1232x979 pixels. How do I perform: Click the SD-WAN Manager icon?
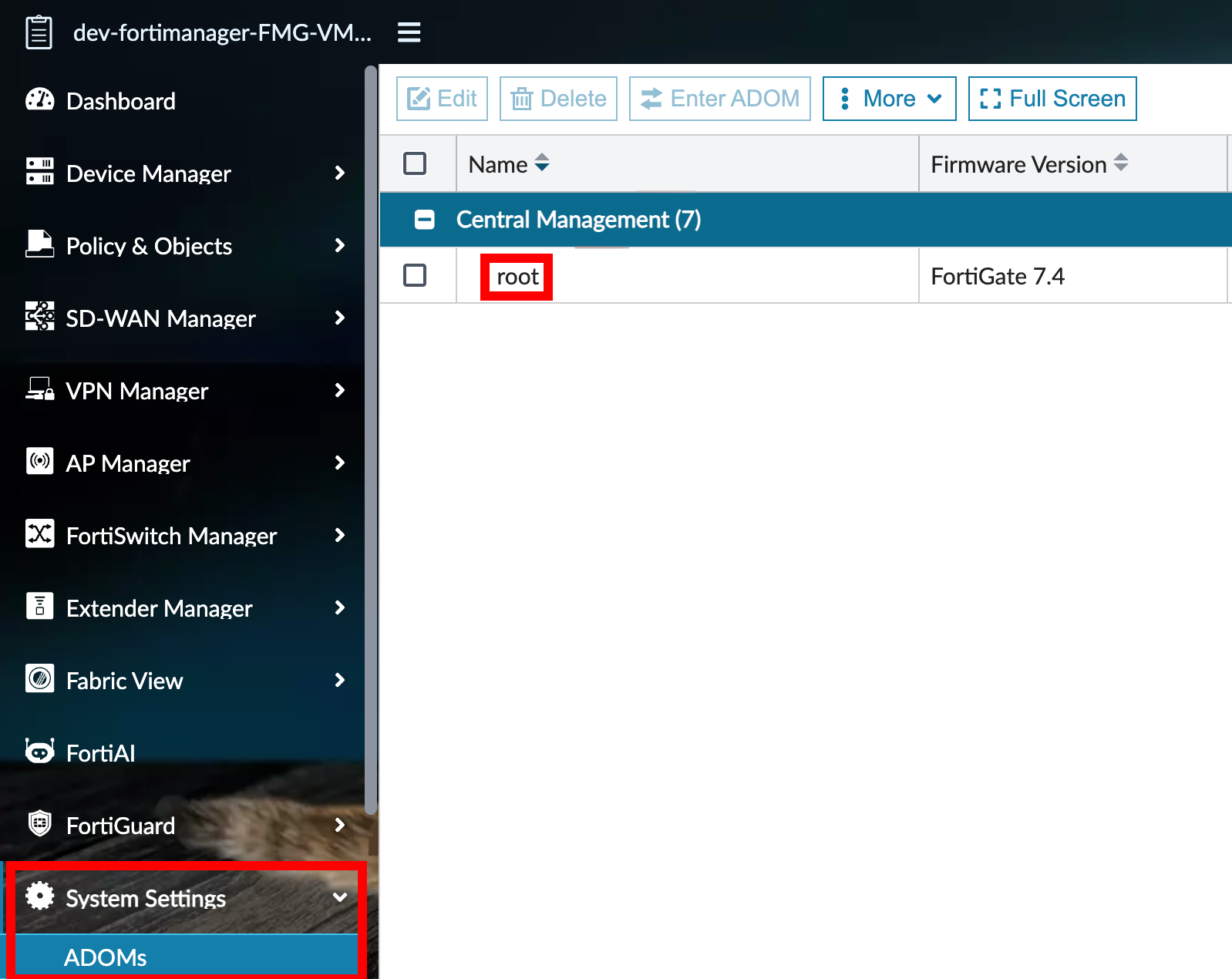click(39, 317)
